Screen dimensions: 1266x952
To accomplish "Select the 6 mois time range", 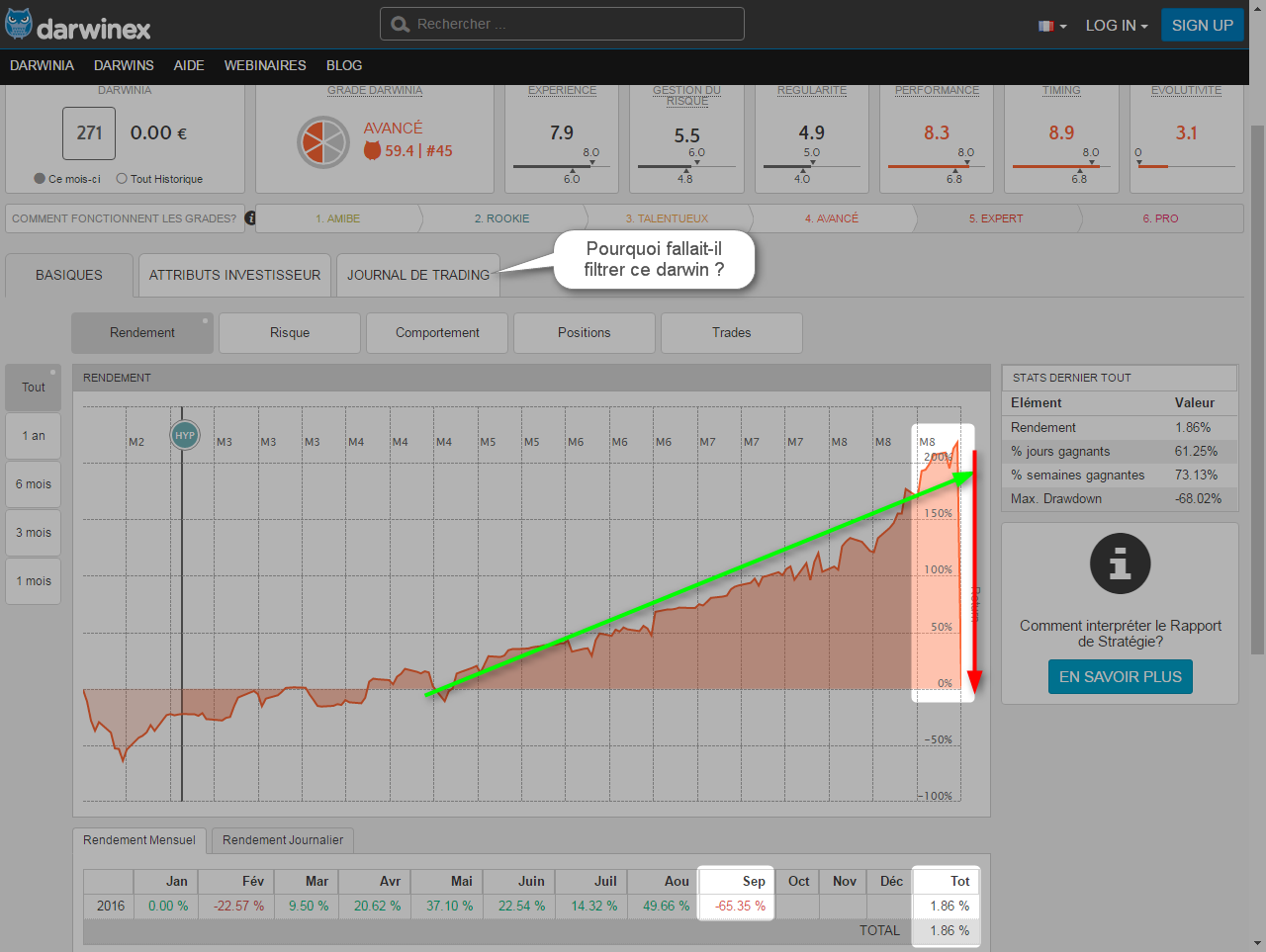I will 34,484.
